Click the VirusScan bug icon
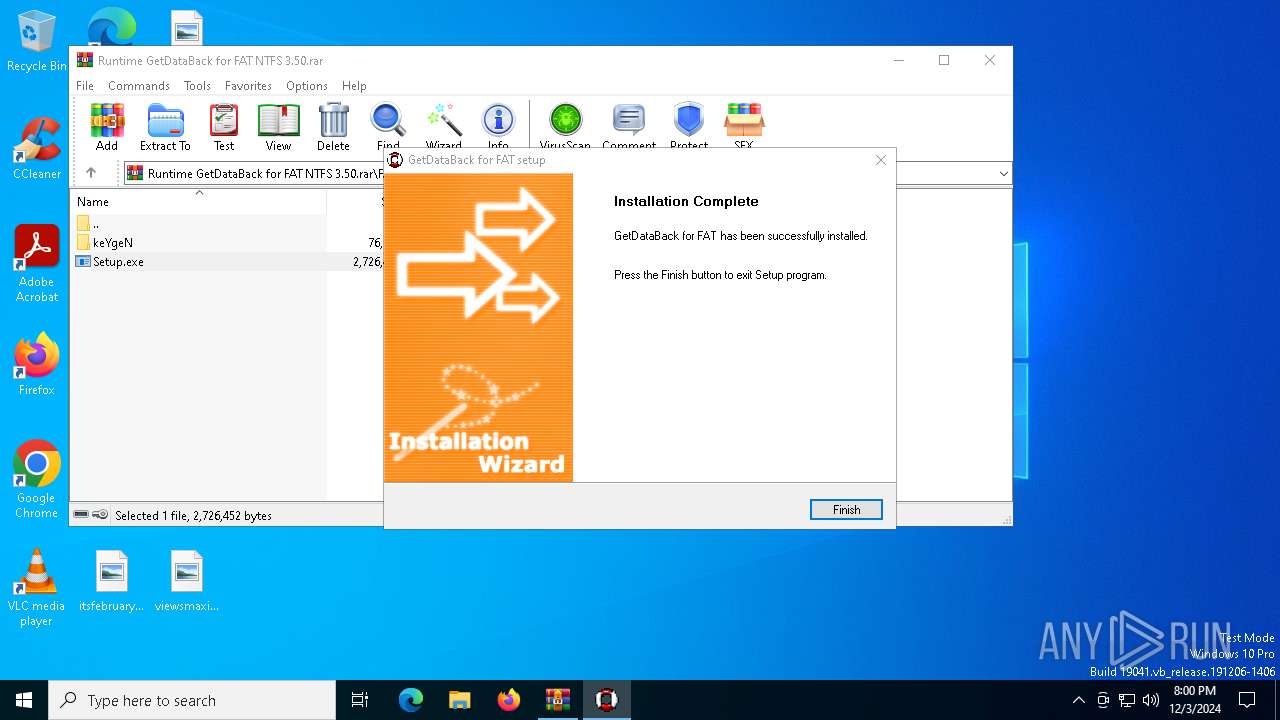Viewport: 1280px width, 720px height. [x=565, y=127]
